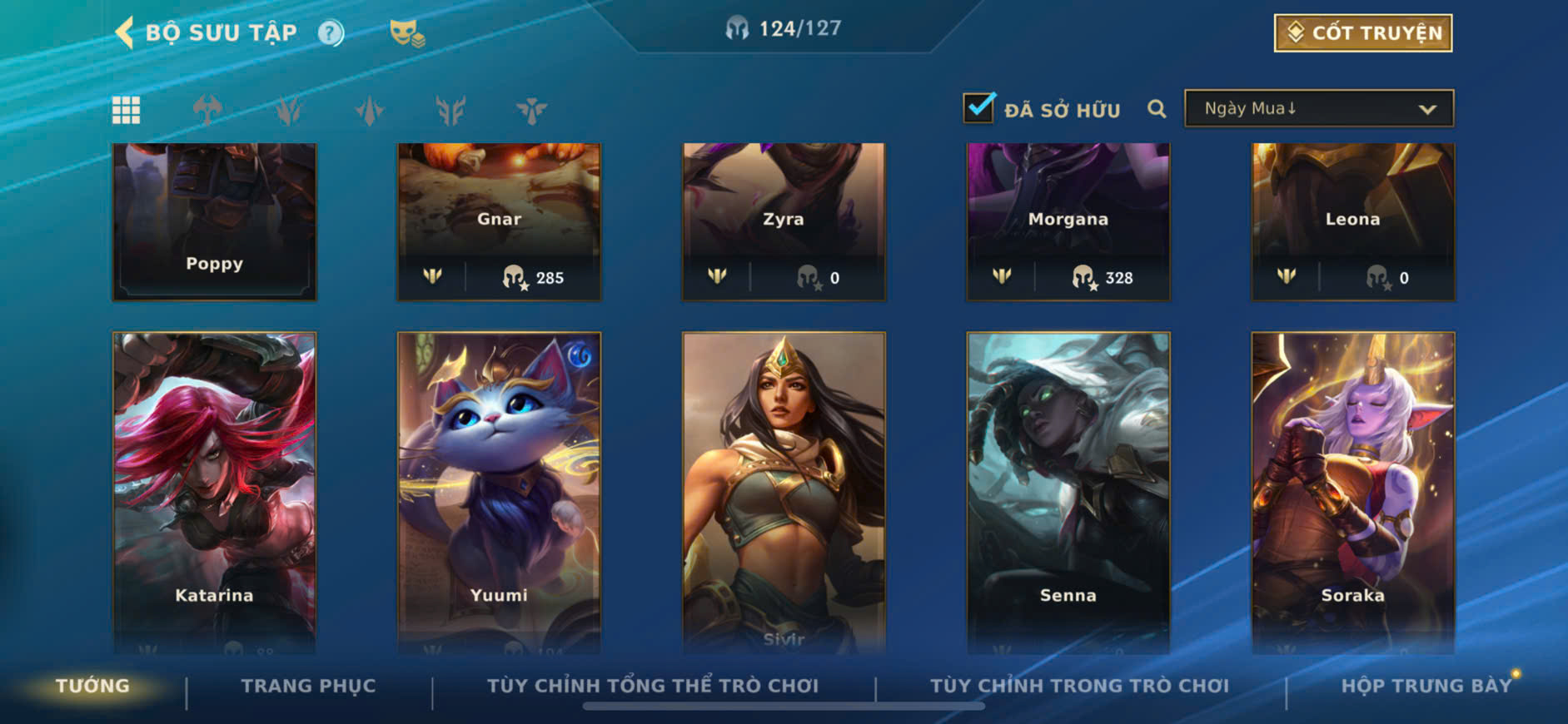Go back using the Bộ Sưu Tập arrow
The image size is (1568, 724).
click(124, 33)
